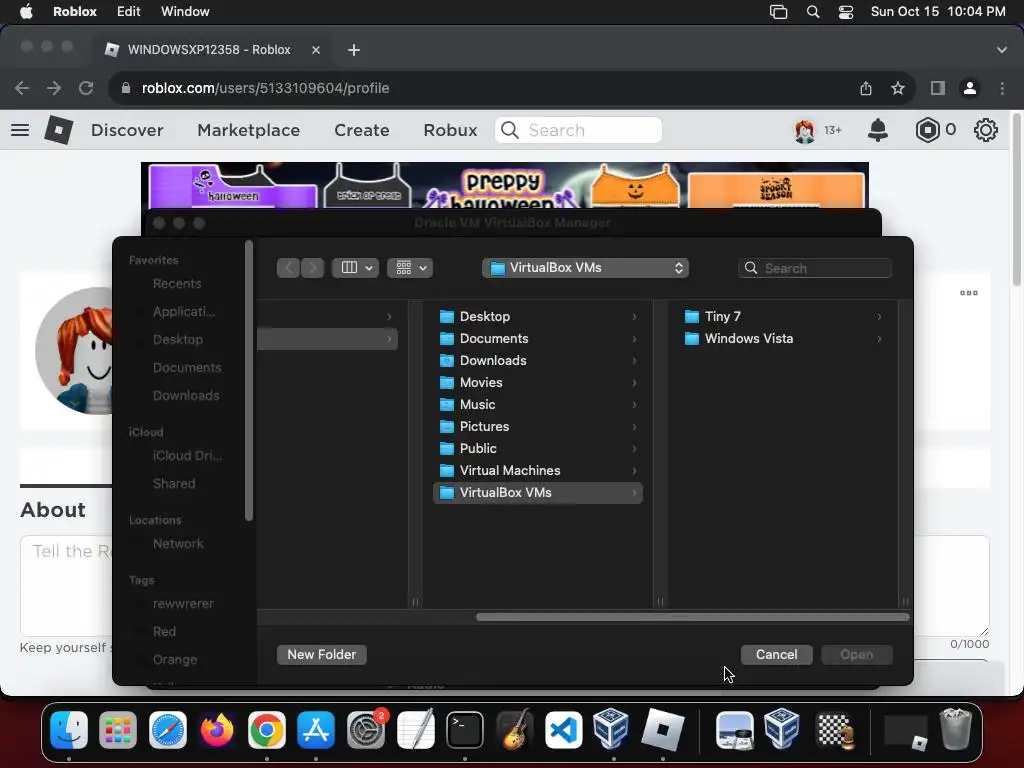This screenshot has height=768, width=1024.
Task: Launch Terminal from the dock
Action: point(465,729)
